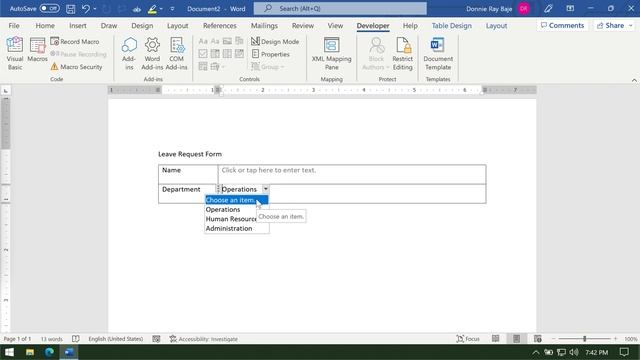Screen dimensions: 640x360
Task: Open Document Template dialog
Action: [x=438, y=53]
